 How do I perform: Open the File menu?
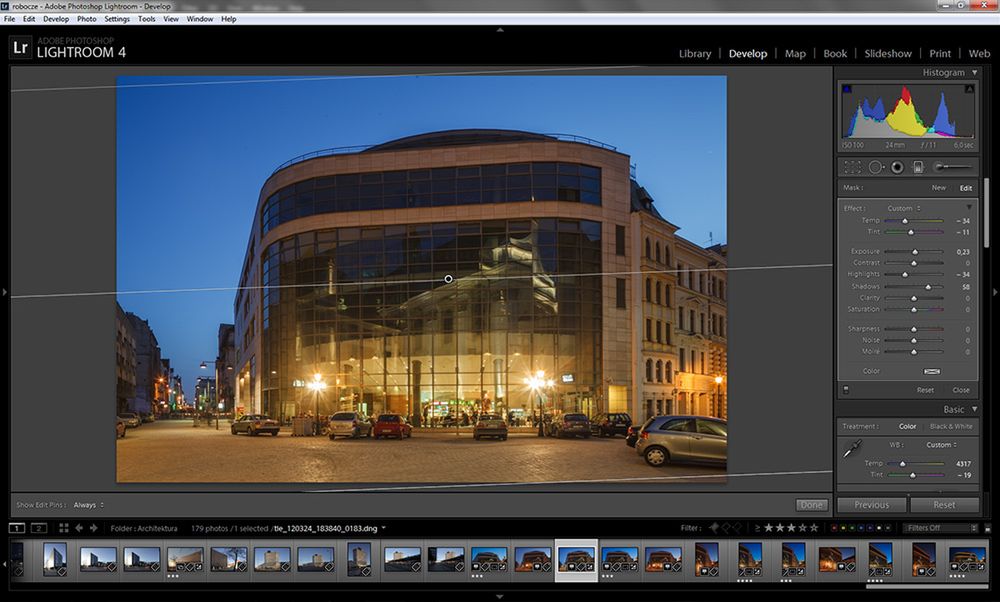click(10, 19)
